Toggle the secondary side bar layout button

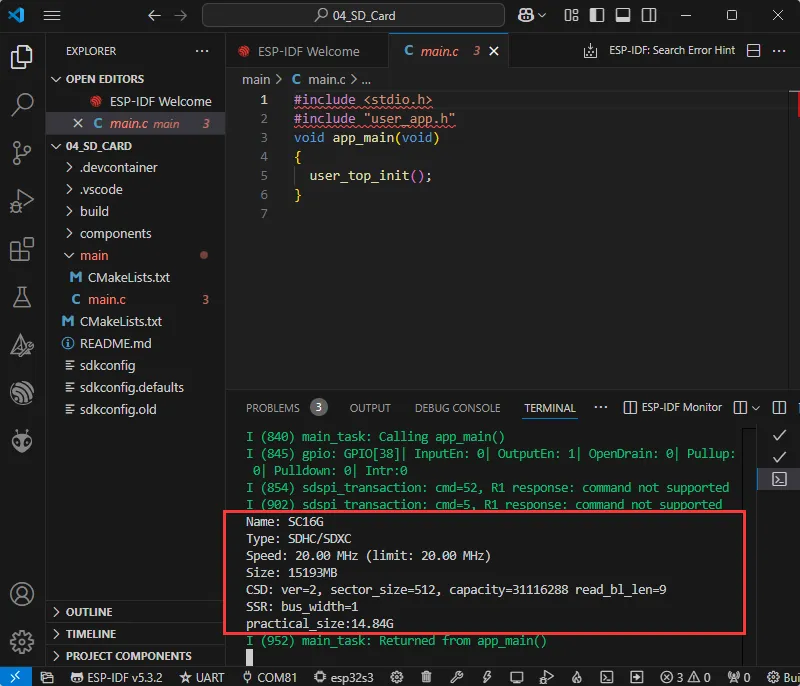647,16
